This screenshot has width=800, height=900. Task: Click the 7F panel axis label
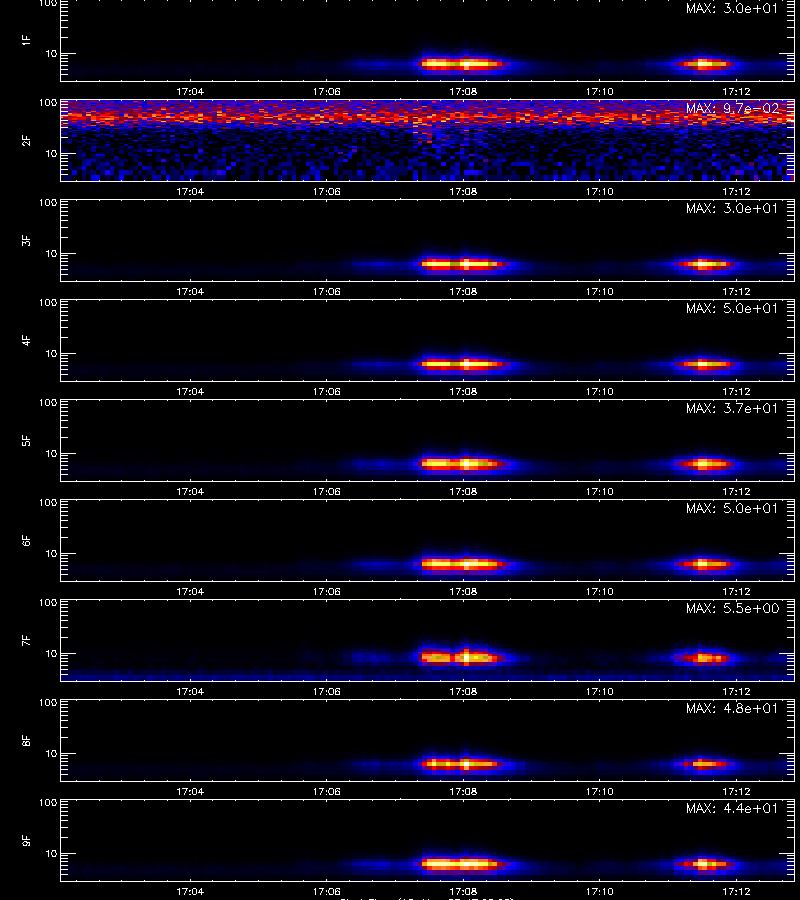[26, 640]
